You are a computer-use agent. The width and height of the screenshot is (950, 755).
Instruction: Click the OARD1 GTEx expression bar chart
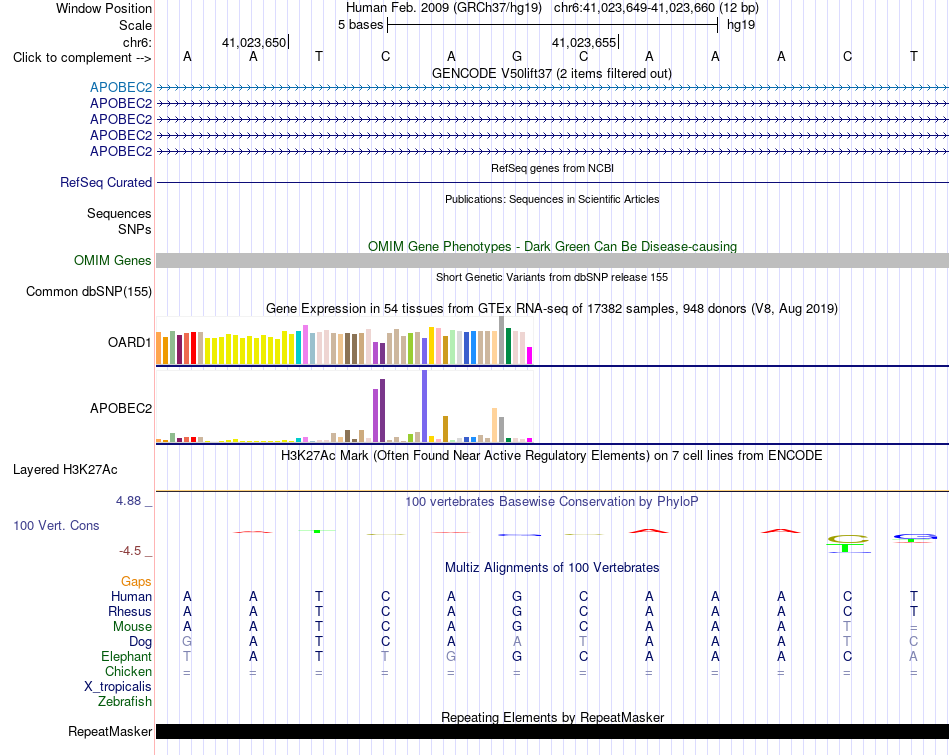(x=344, y=340)
